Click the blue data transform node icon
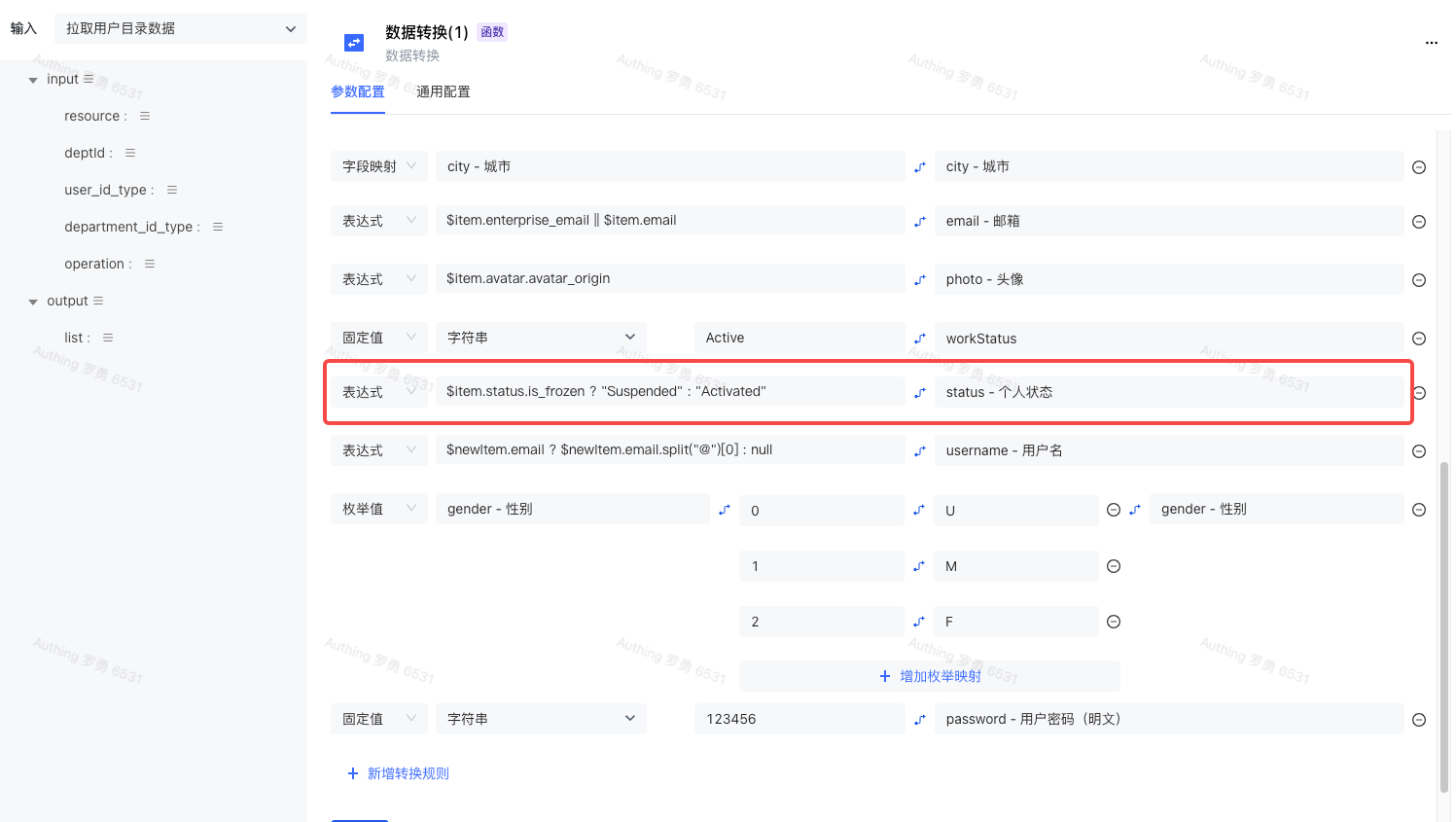 tap(354, 43)
